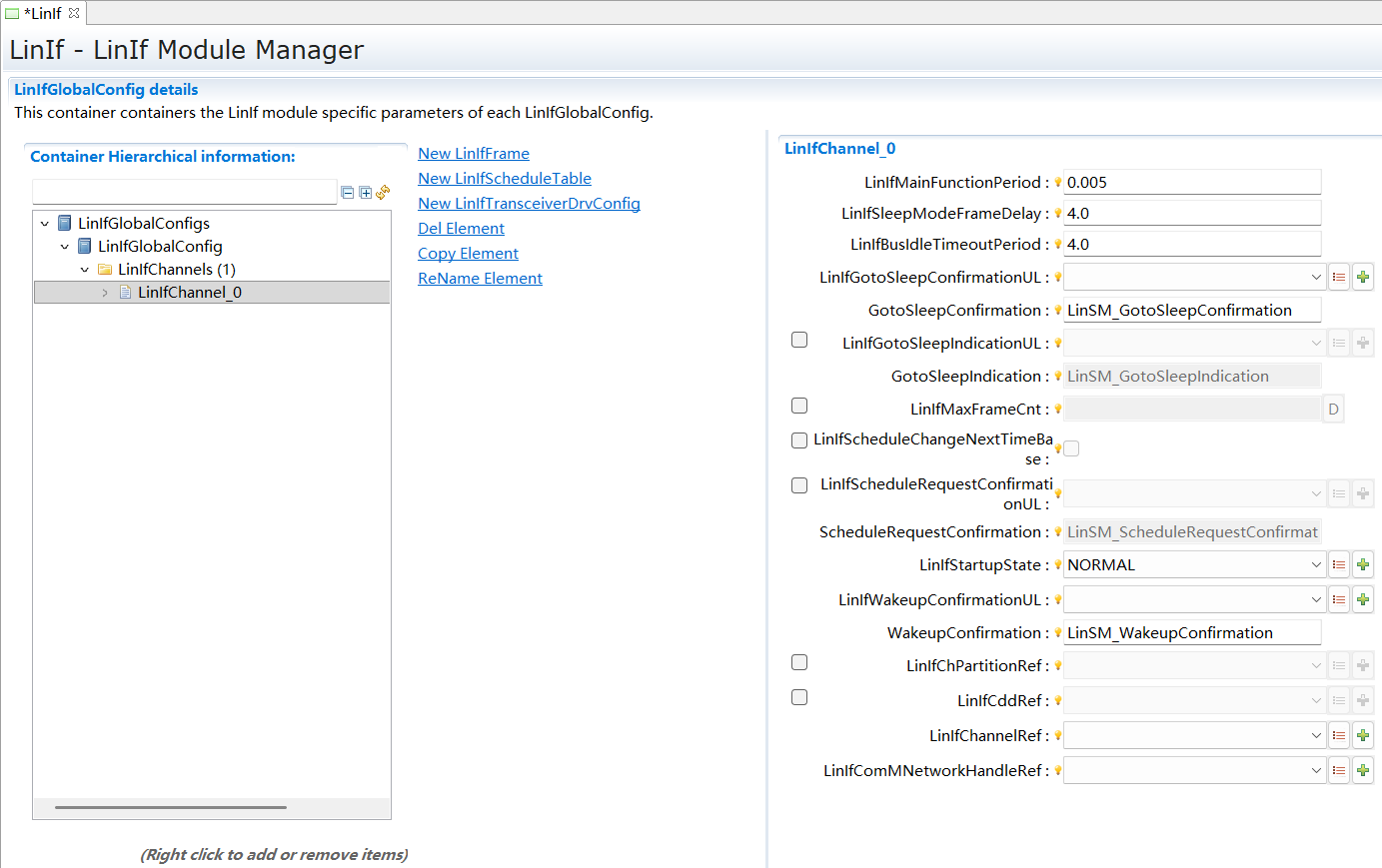
Task: Enable the LinIfMaxFrameCnt checkbox
Action: (x=799, y=406)
